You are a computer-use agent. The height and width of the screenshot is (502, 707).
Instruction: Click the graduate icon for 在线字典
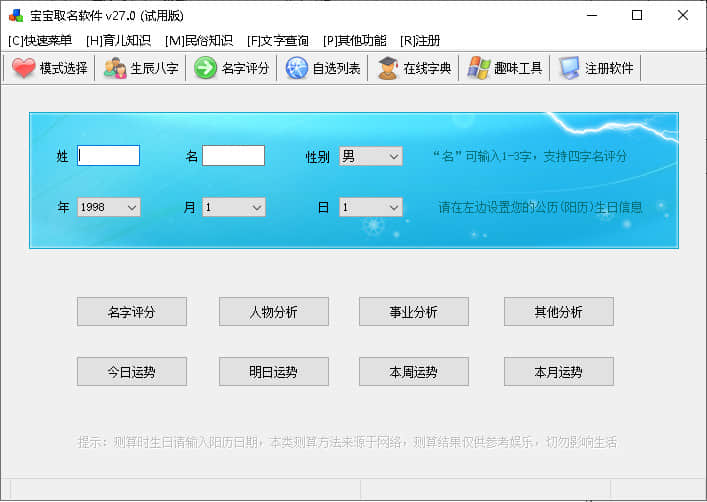388,68
